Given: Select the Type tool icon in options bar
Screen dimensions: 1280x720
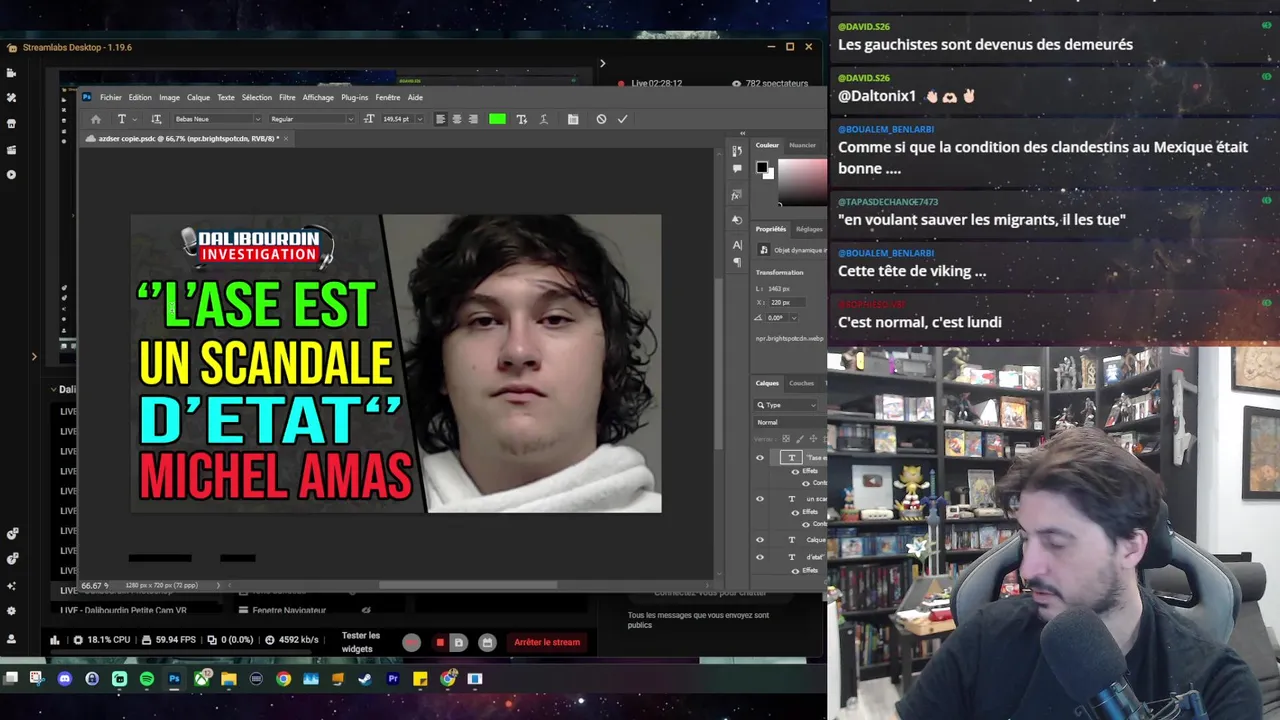Looking at the screenshot, I should 122,119.
